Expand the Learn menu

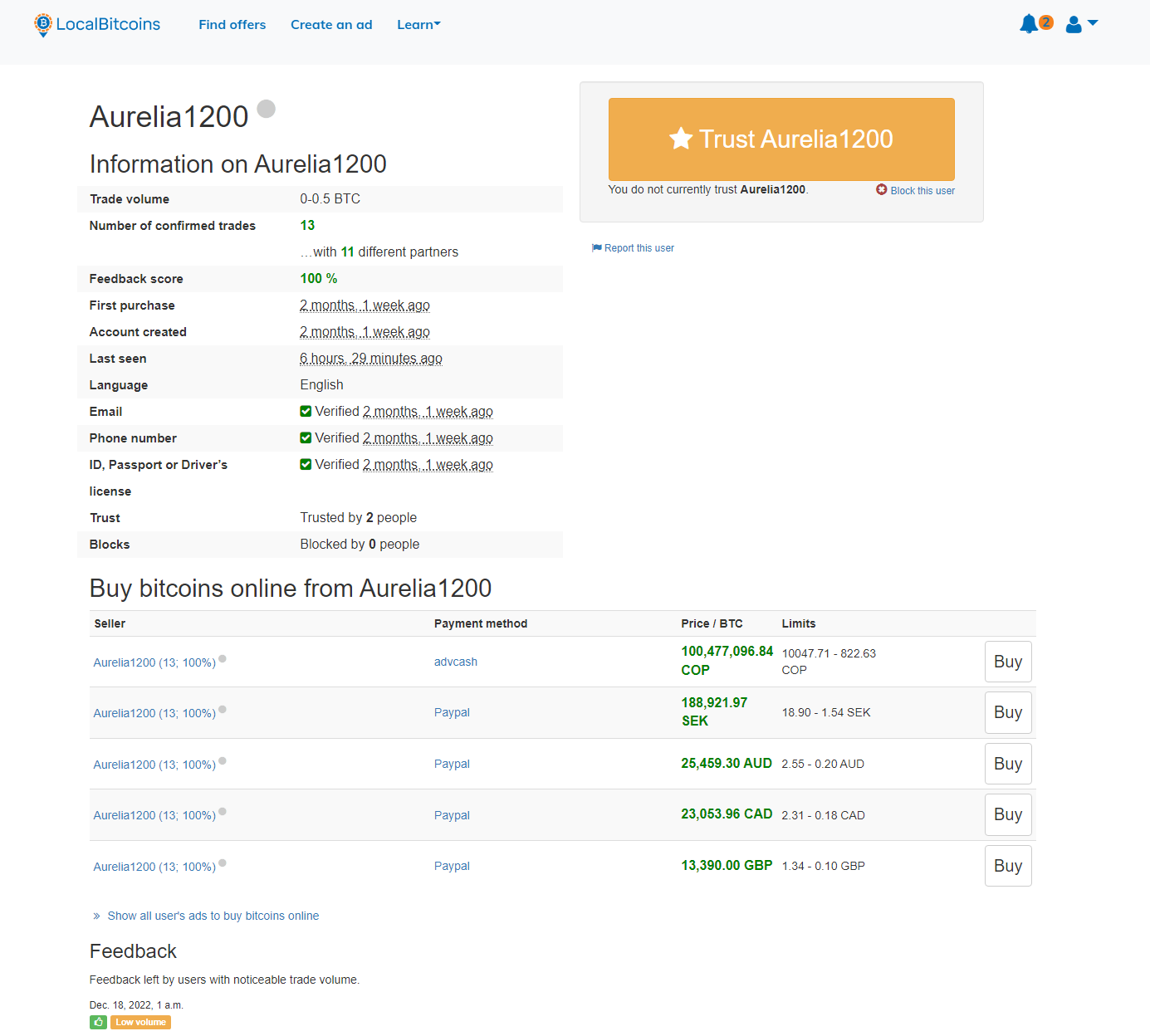[418, 25]
